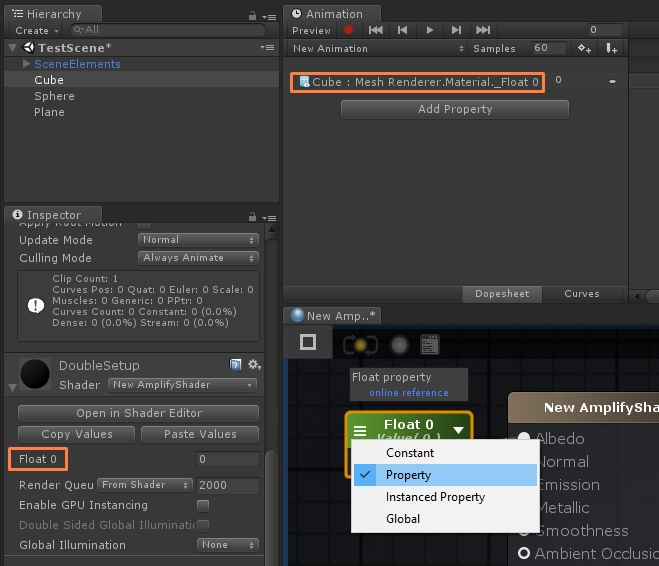
Task: Click the Copy Values button
Action: point(76,434)
